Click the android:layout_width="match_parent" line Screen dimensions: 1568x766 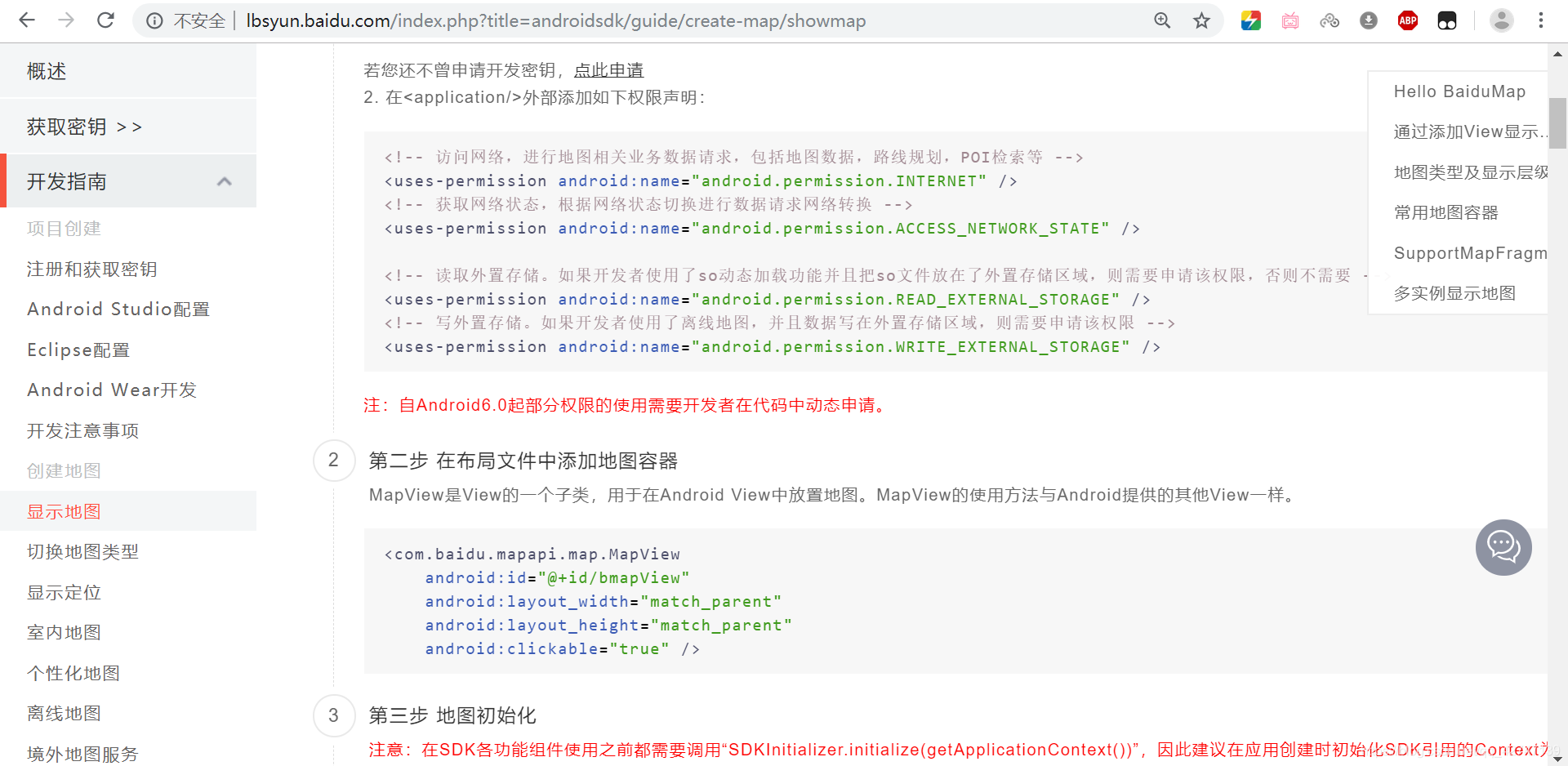coord(604,602)
